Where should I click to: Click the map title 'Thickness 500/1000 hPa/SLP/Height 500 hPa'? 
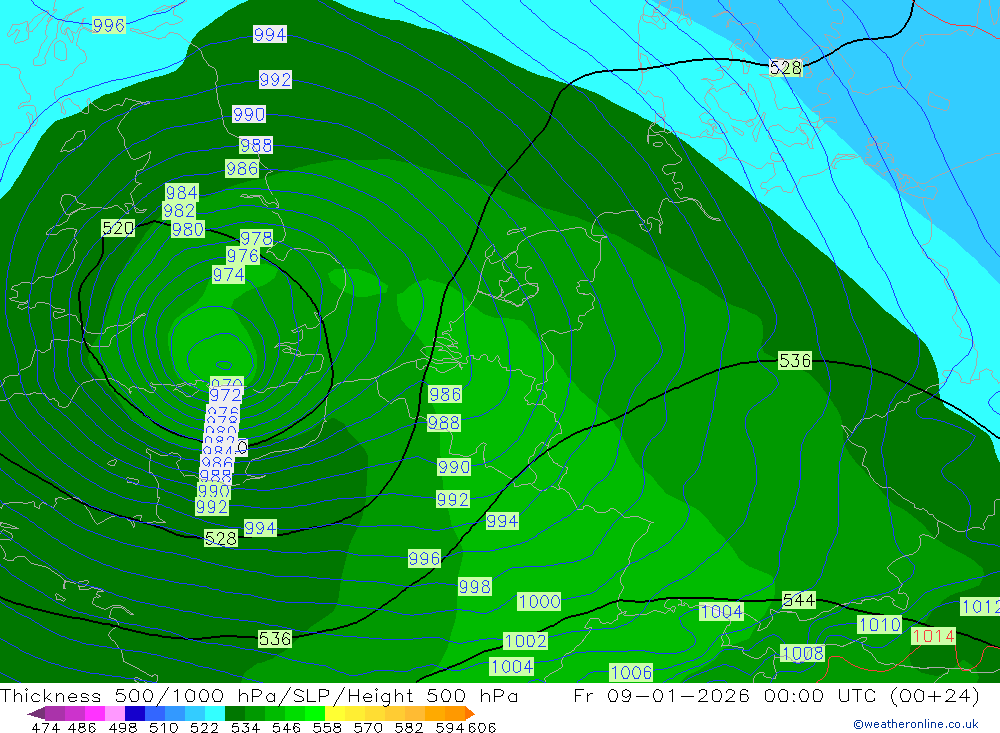click(260, 696)
